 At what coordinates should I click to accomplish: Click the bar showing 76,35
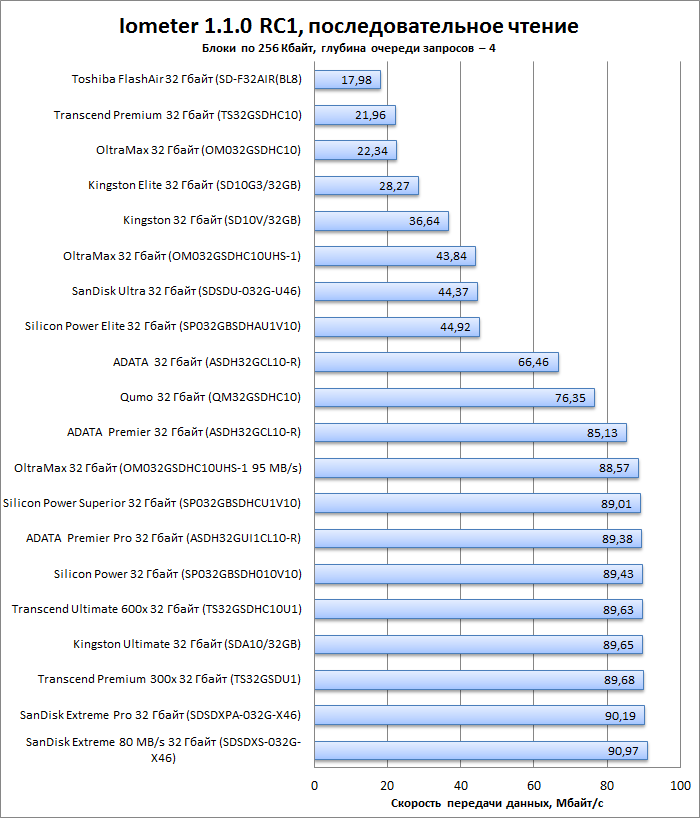[x=454, y=398]
